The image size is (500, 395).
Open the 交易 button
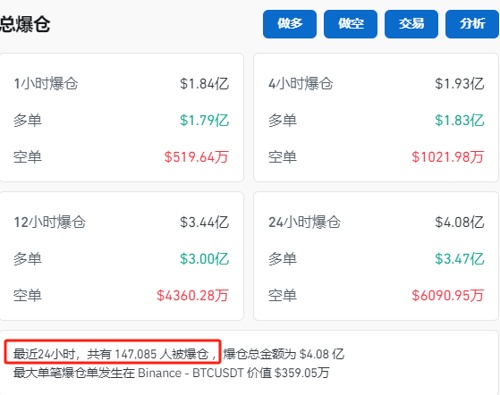[411, 24]
